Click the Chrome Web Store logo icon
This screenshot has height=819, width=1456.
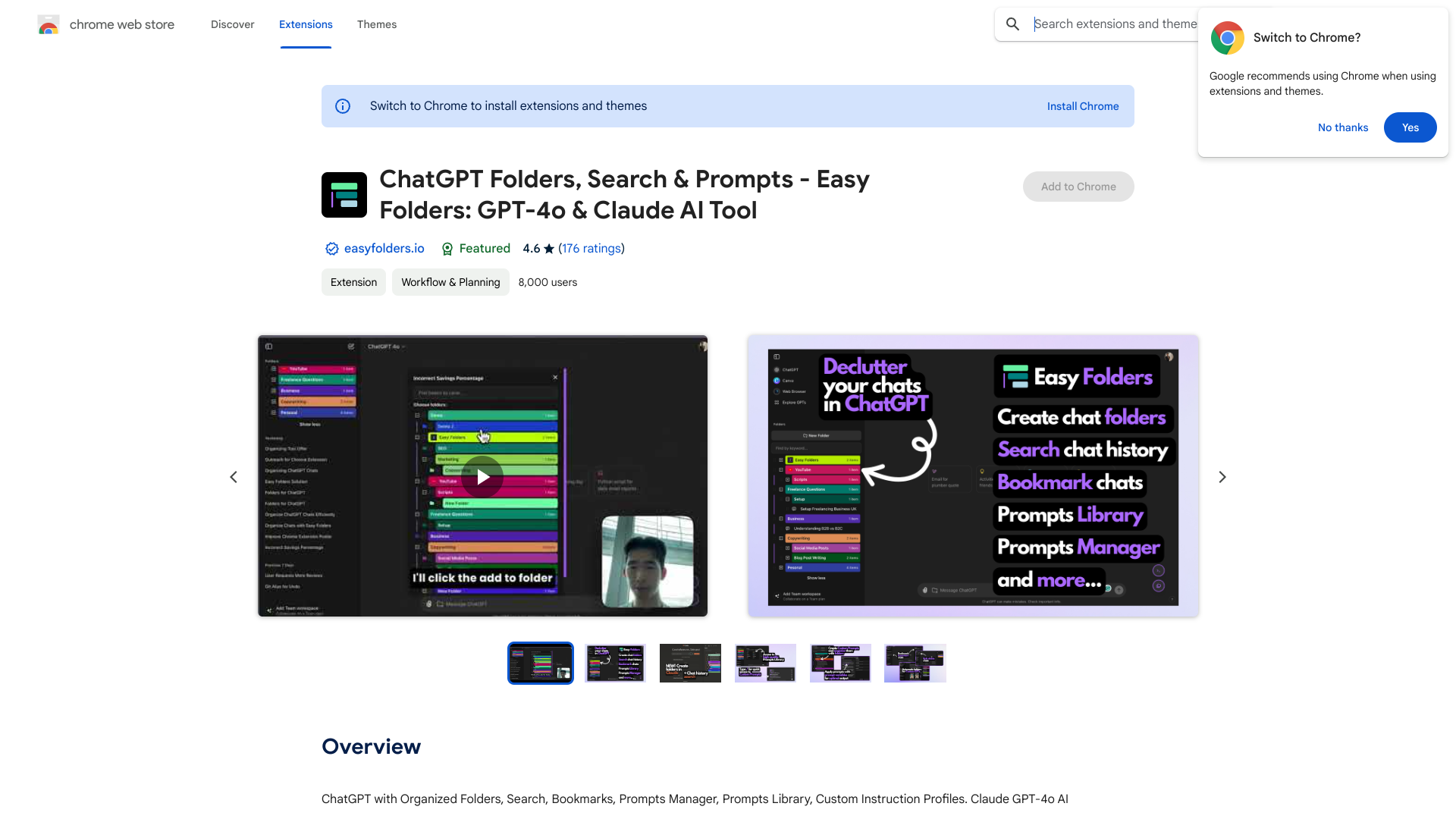(x=48, y=24)
